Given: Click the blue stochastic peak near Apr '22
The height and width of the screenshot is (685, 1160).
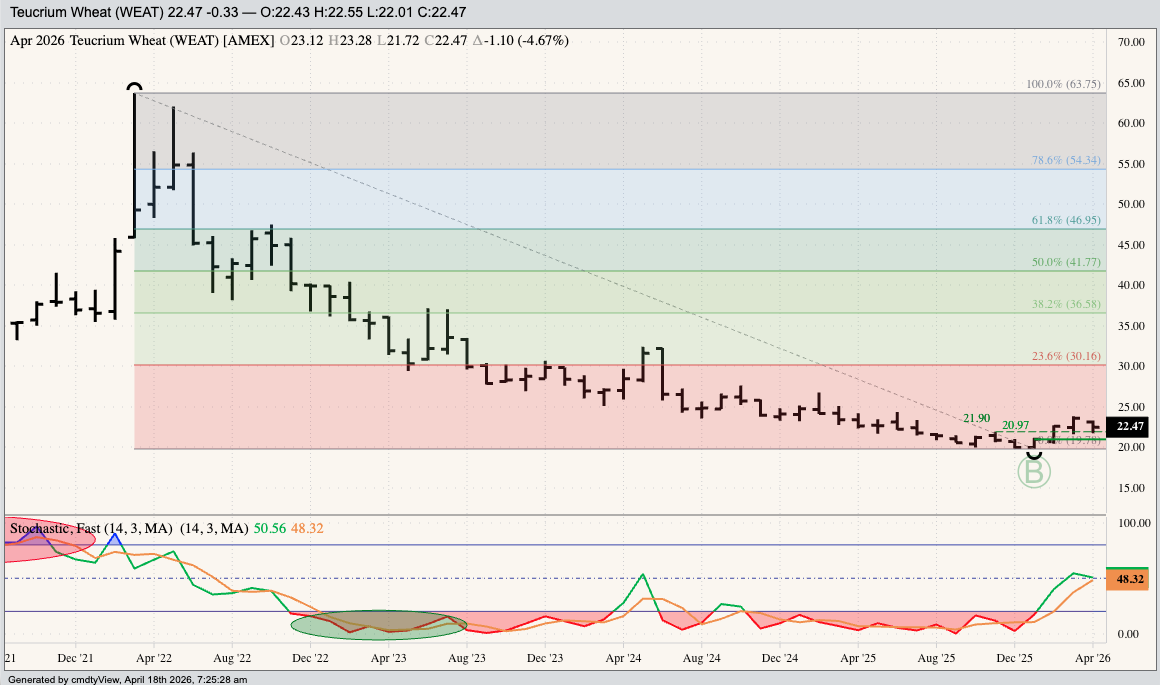Looking at the screenshot, I should (x=114, y=536).
